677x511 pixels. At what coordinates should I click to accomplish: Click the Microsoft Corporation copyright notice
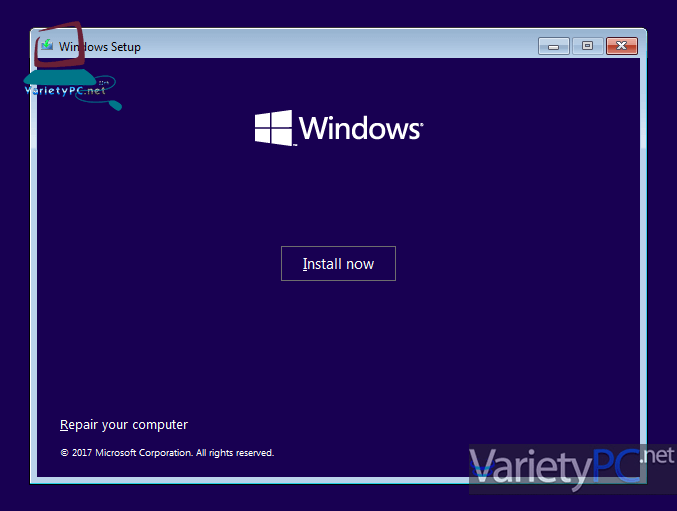(167, 453)
